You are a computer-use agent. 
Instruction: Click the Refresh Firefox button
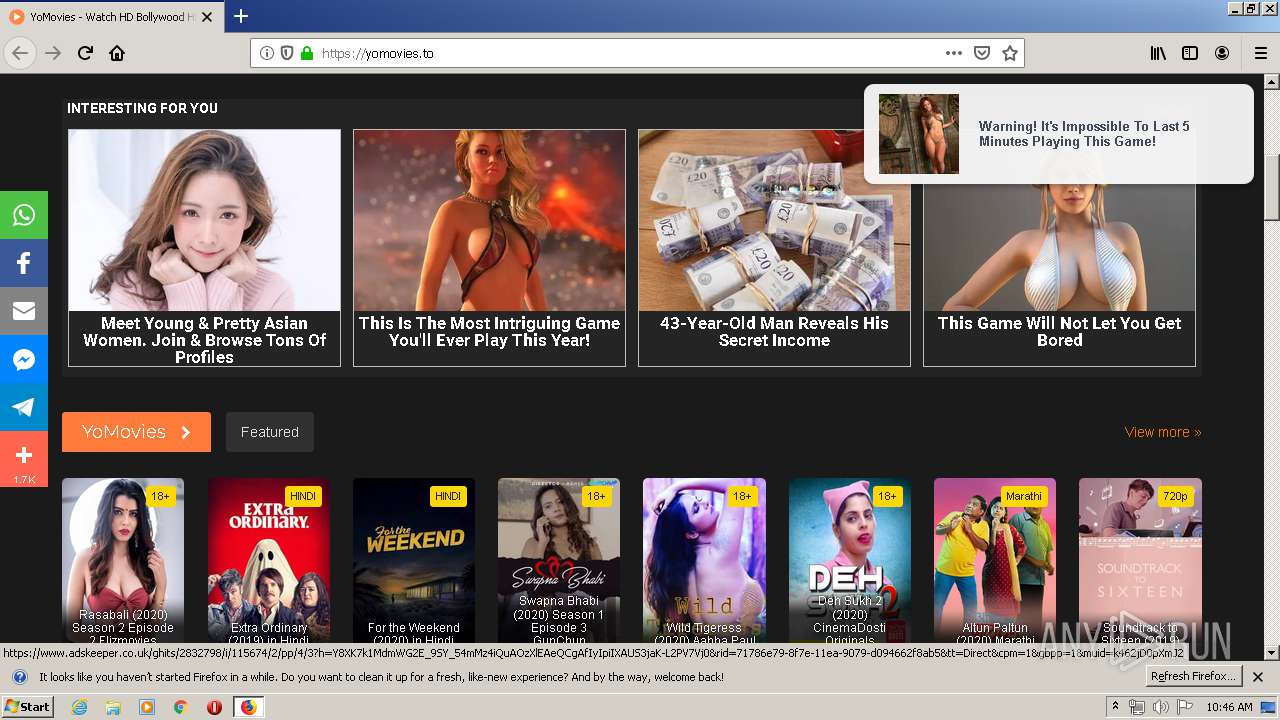(x=1194, y=677)
